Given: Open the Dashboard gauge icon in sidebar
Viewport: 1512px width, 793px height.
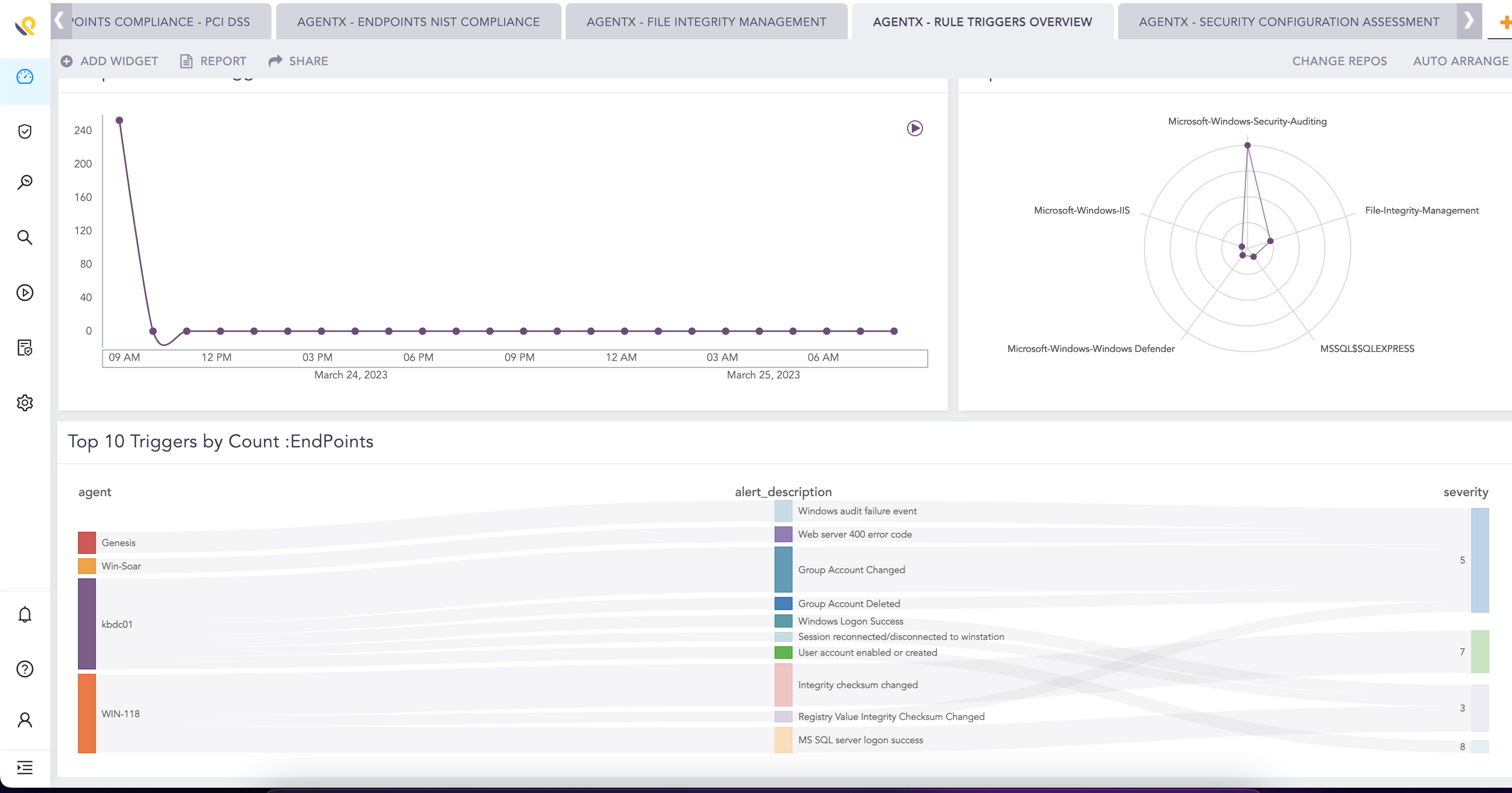Looking at the screenshot, I should 24,77.
